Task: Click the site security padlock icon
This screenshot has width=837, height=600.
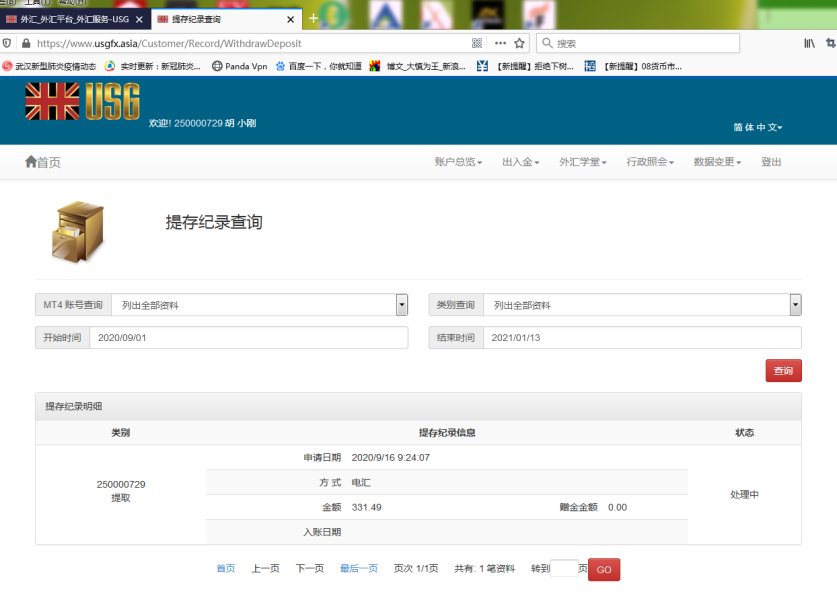Action: [24, 43]
